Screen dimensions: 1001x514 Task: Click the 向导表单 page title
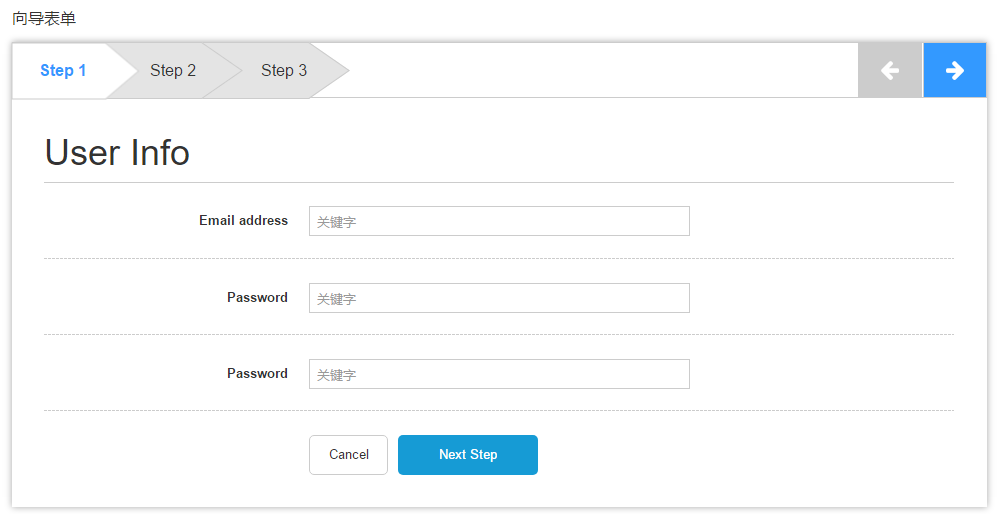[x=44, y=18]
